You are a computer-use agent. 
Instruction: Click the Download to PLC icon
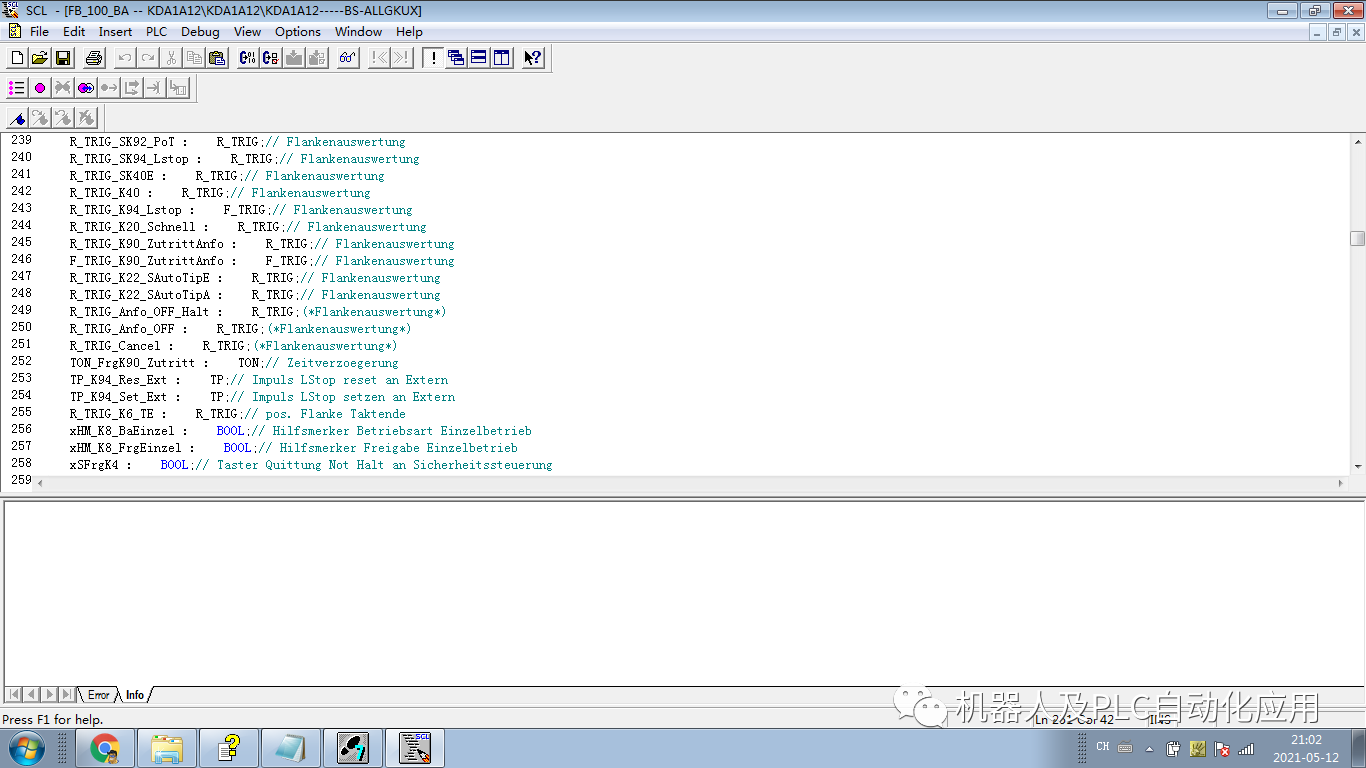tap(294, 58)
